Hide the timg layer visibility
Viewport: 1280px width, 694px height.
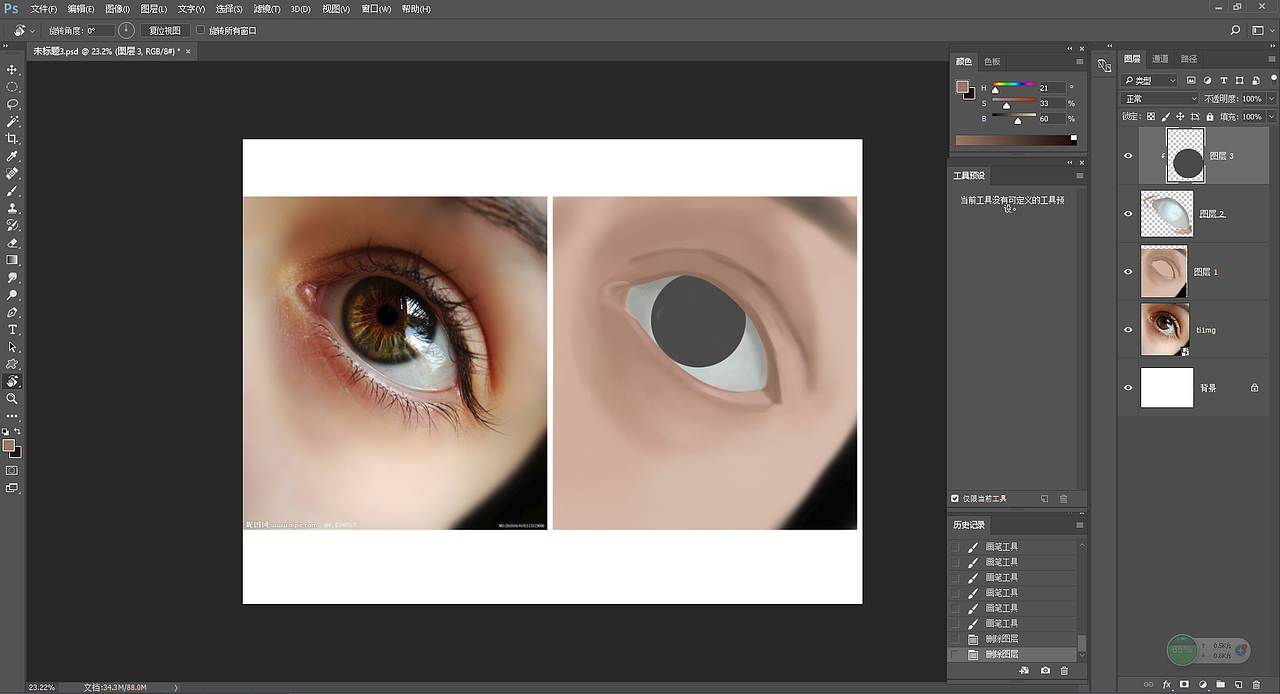[x=1128, y=330]
